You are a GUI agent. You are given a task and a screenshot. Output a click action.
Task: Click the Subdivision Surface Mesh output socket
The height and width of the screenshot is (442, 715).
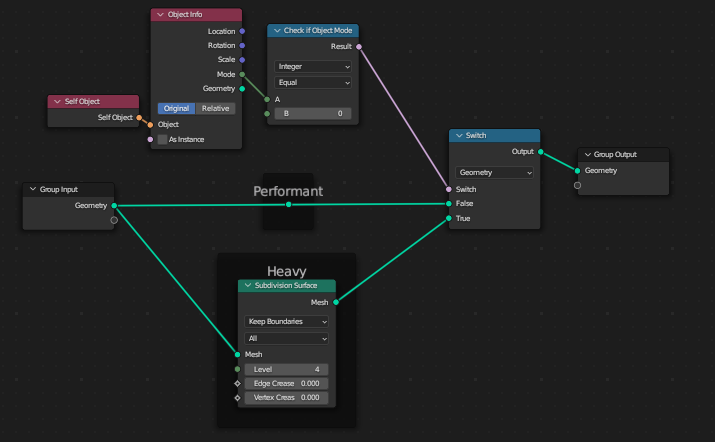(336, 301)
